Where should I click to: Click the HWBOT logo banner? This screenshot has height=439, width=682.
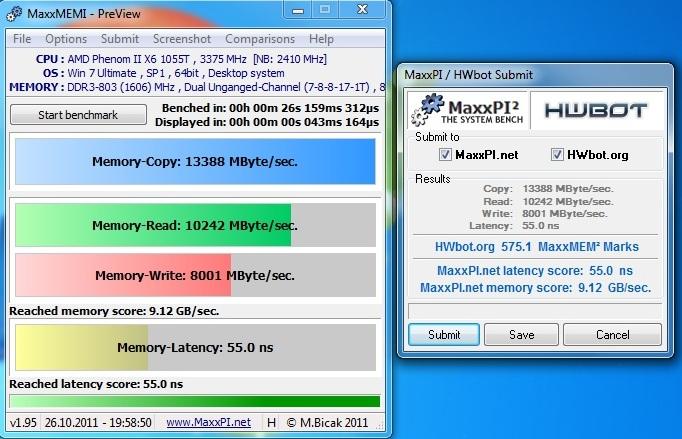pos(596,110)
